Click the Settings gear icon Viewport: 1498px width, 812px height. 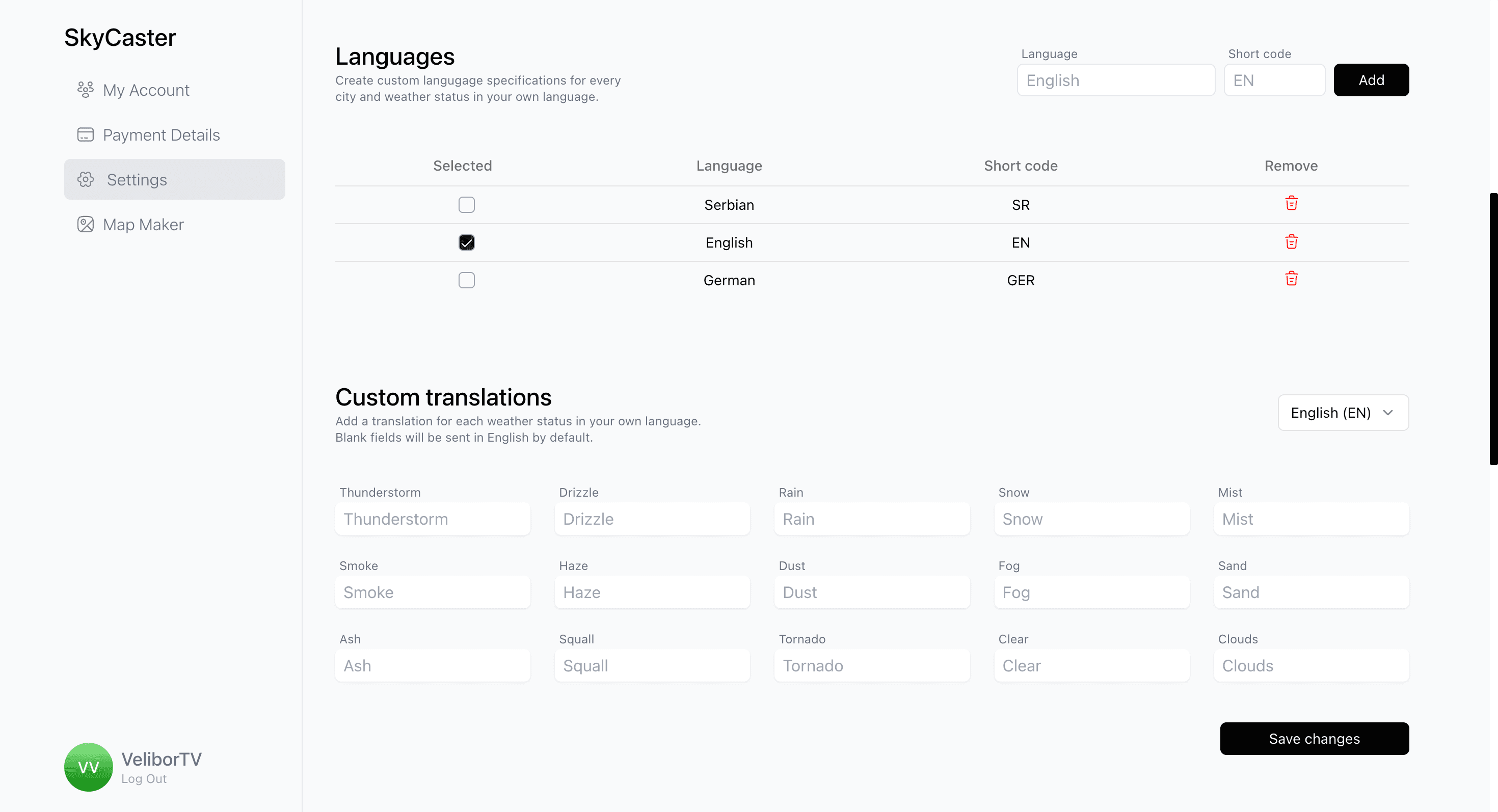coord(86,180)
